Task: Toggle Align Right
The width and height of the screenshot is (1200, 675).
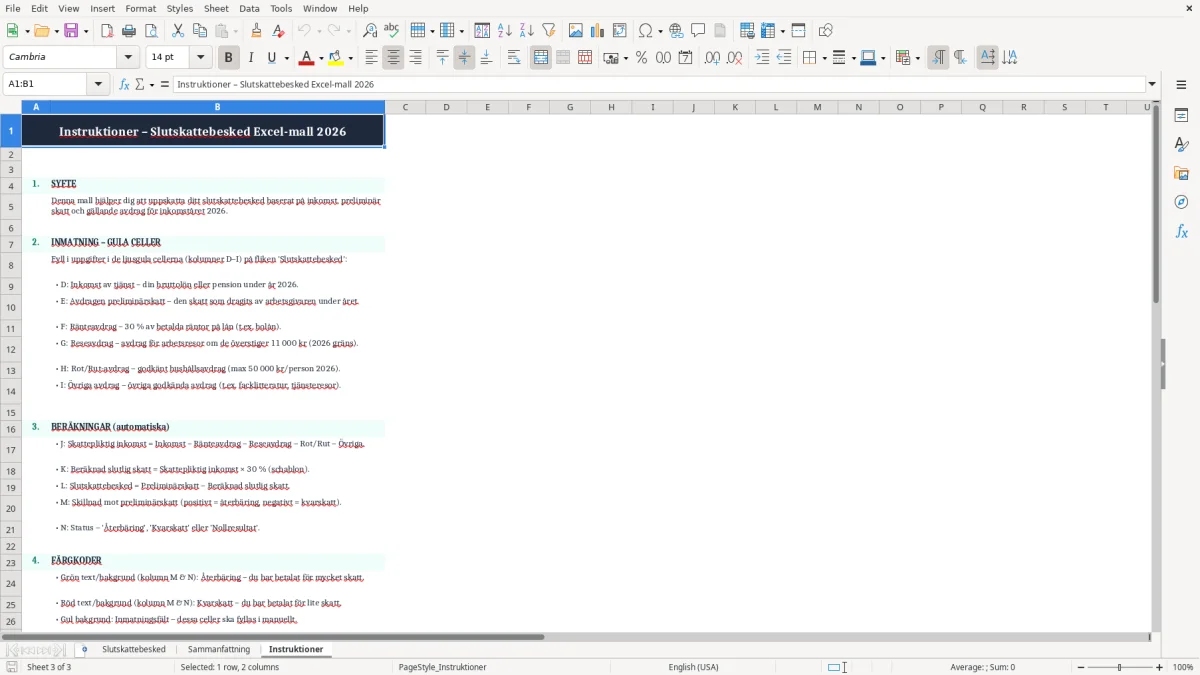Action: (415, 58)
